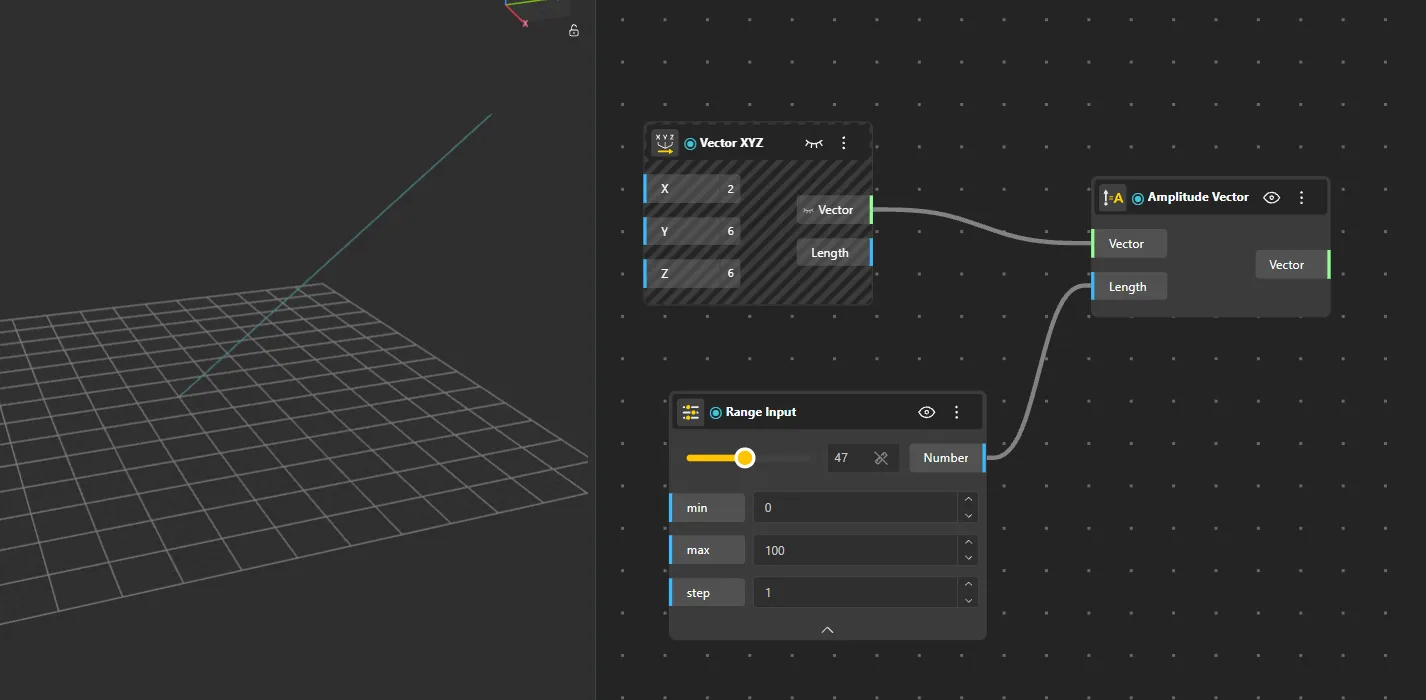
Task: Click the min value input field
Action: click(855, 508)
